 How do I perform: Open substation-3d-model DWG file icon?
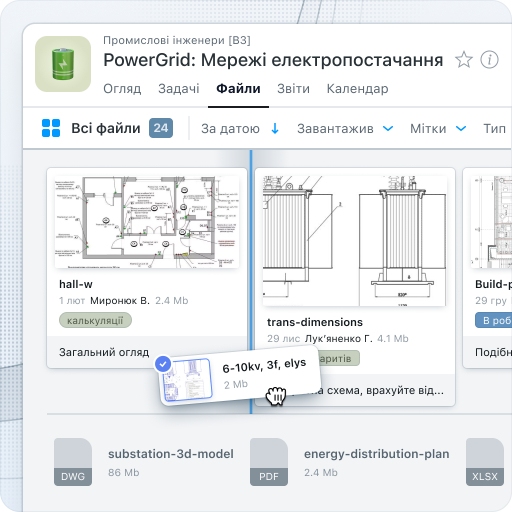tap(73, 462)
